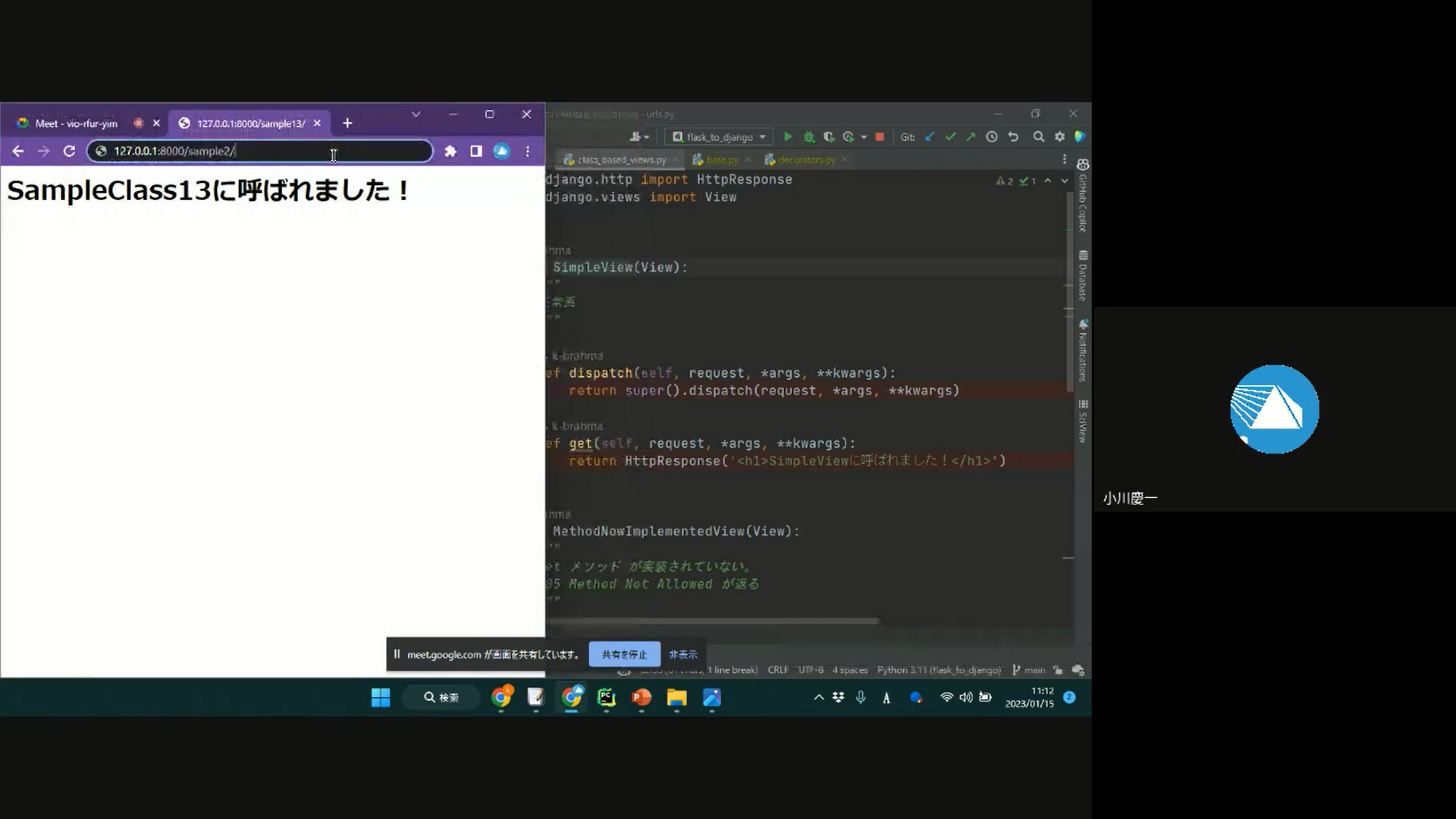Expand the Chrome tab search chevron
The width and height of the screenshot is (1456, 819).
(x=416, y=115)
